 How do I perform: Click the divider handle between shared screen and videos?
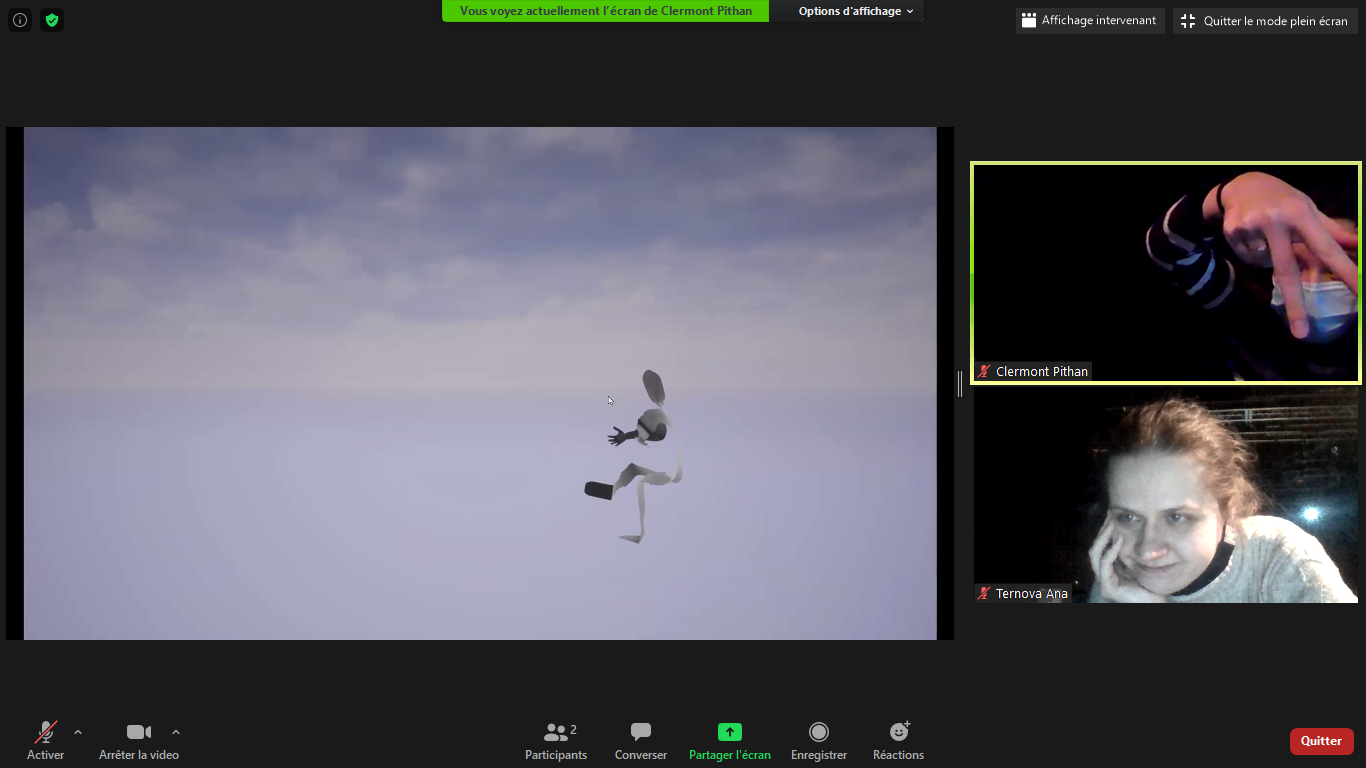(960, 383)
